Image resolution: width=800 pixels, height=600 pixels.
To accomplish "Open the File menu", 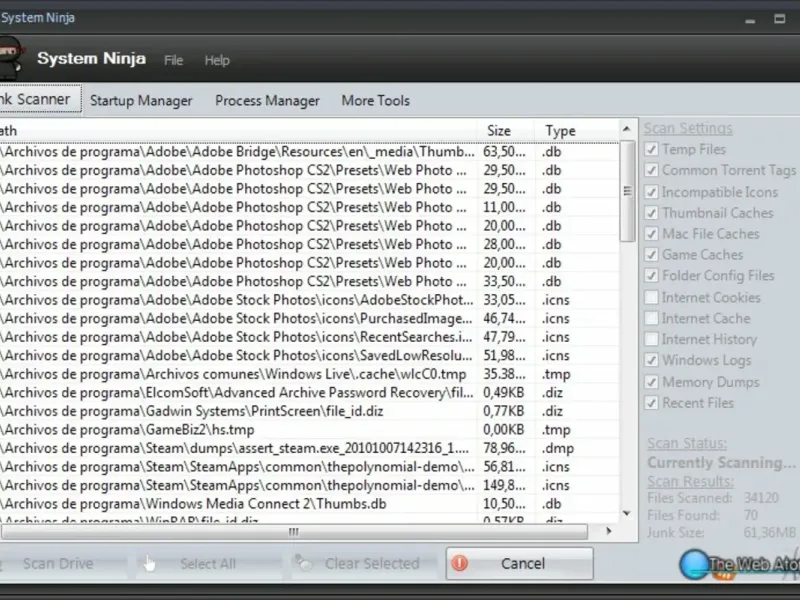I will pos(173,60).
